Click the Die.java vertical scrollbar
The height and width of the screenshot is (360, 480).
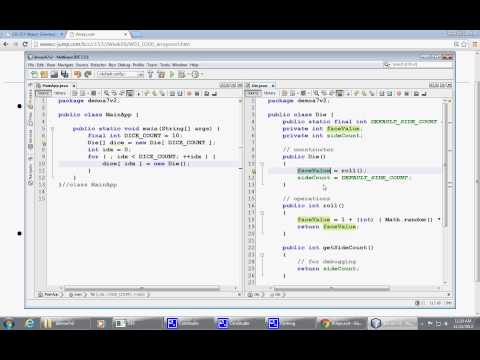445,165
